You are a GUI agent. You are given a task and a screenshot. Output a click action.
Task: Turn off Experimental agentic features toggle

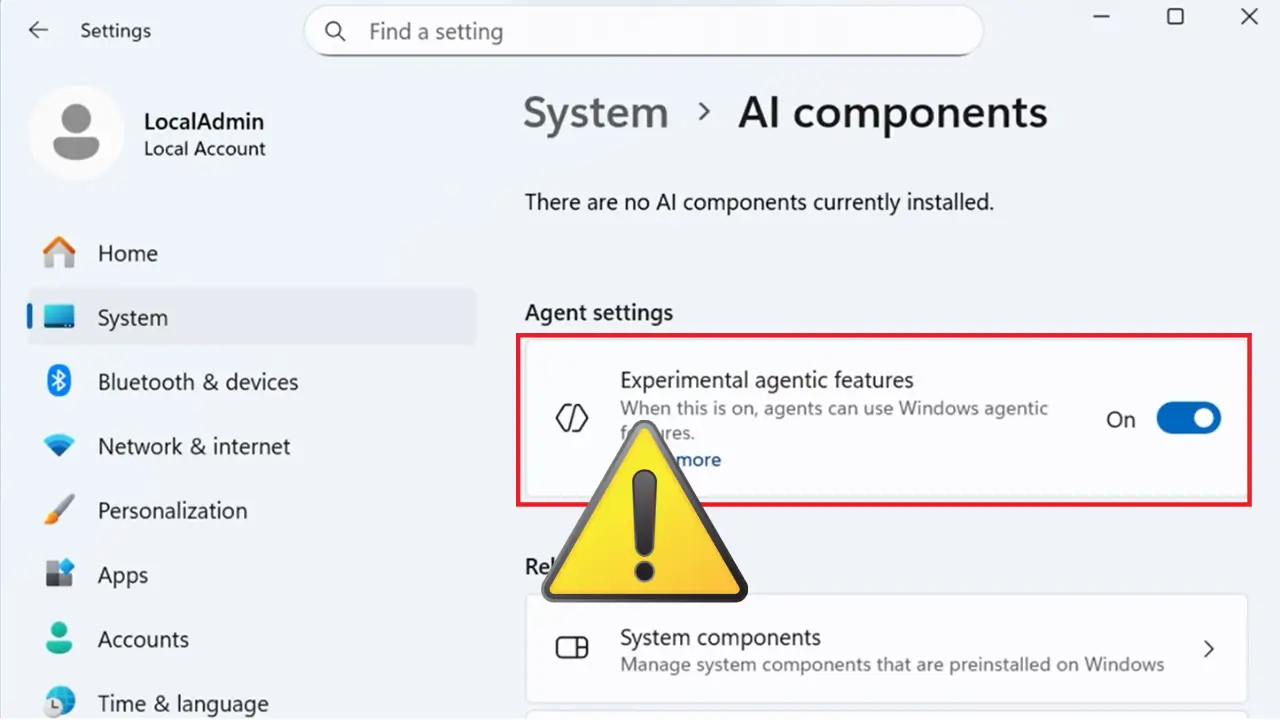tap(1188, 419)
